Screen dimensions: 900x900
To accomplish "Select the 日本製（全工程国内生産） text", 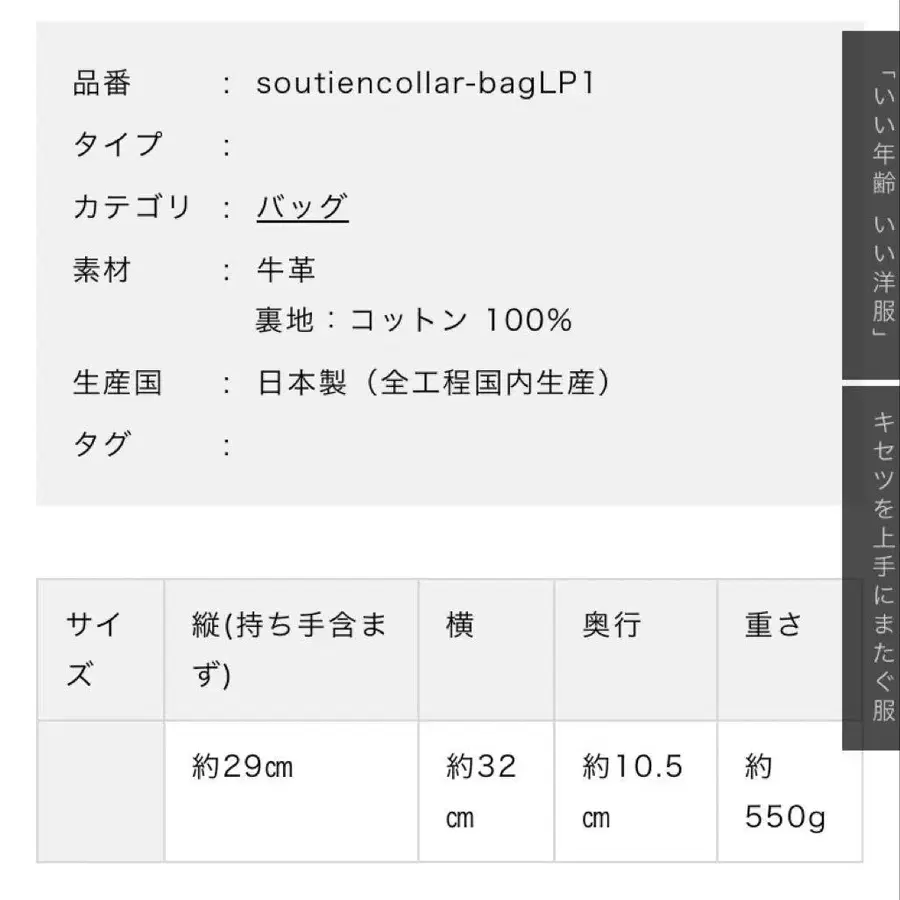I will [433, 383].
